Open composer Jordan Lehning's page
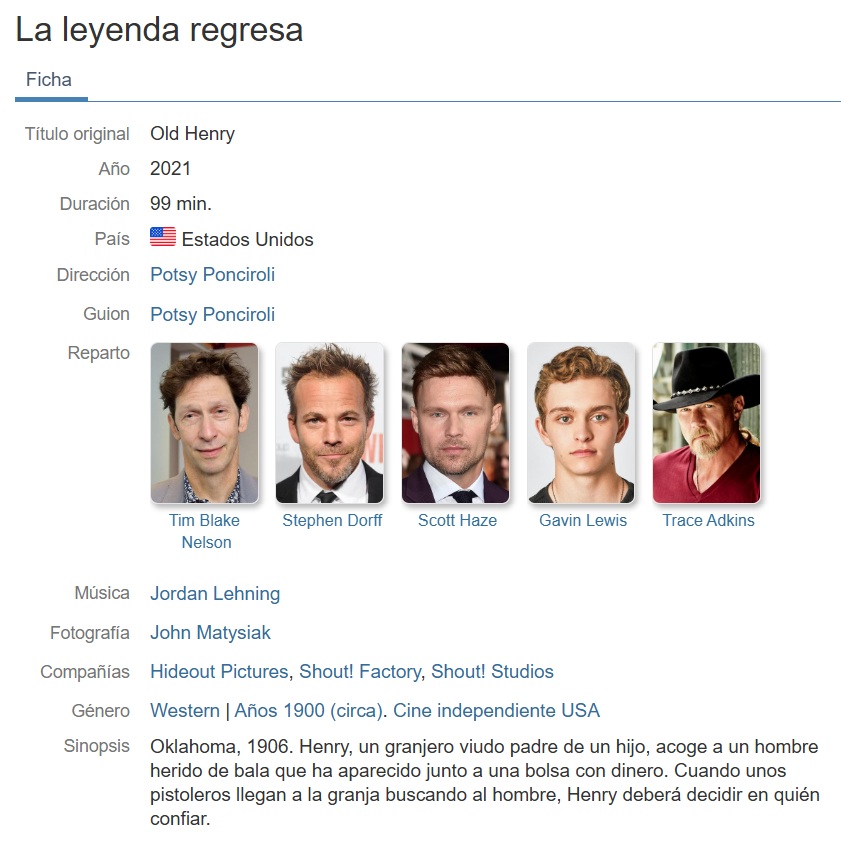This screenshot has height=843, width=841. (215, 594)
